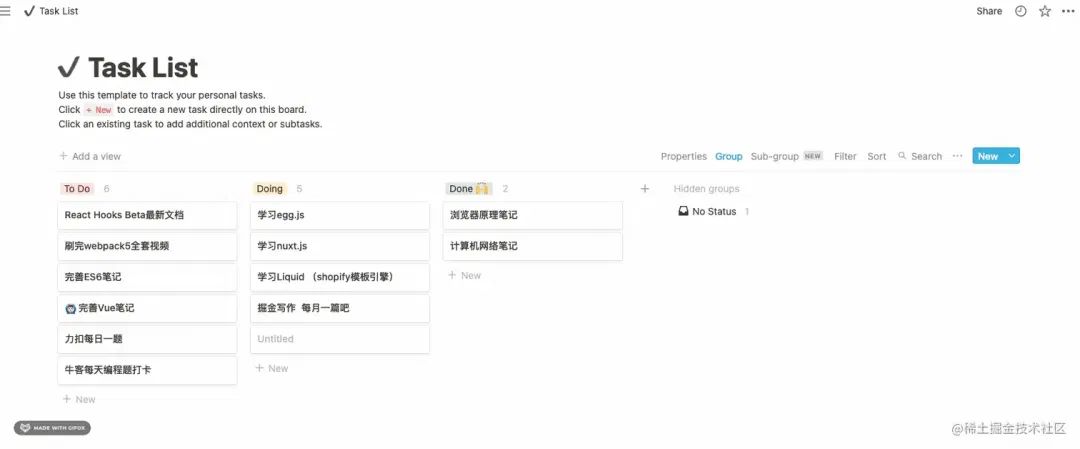Open 力扣每日一题 card
Image resolution: width=1080 pixels, height=449 pixels.
[148, 340]
